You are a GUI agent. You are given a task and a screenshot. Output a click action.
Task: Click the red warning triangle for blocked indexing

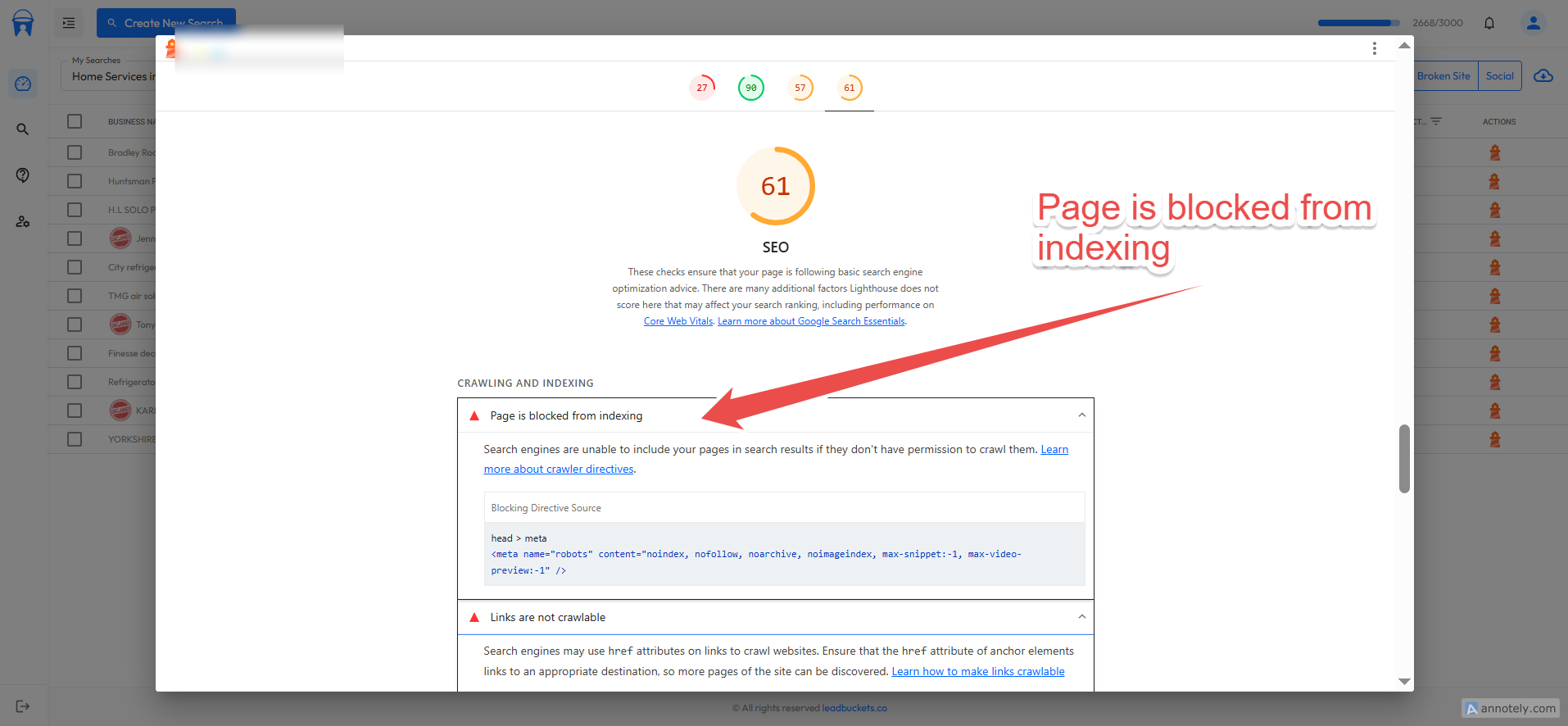(x=474, y=416)
